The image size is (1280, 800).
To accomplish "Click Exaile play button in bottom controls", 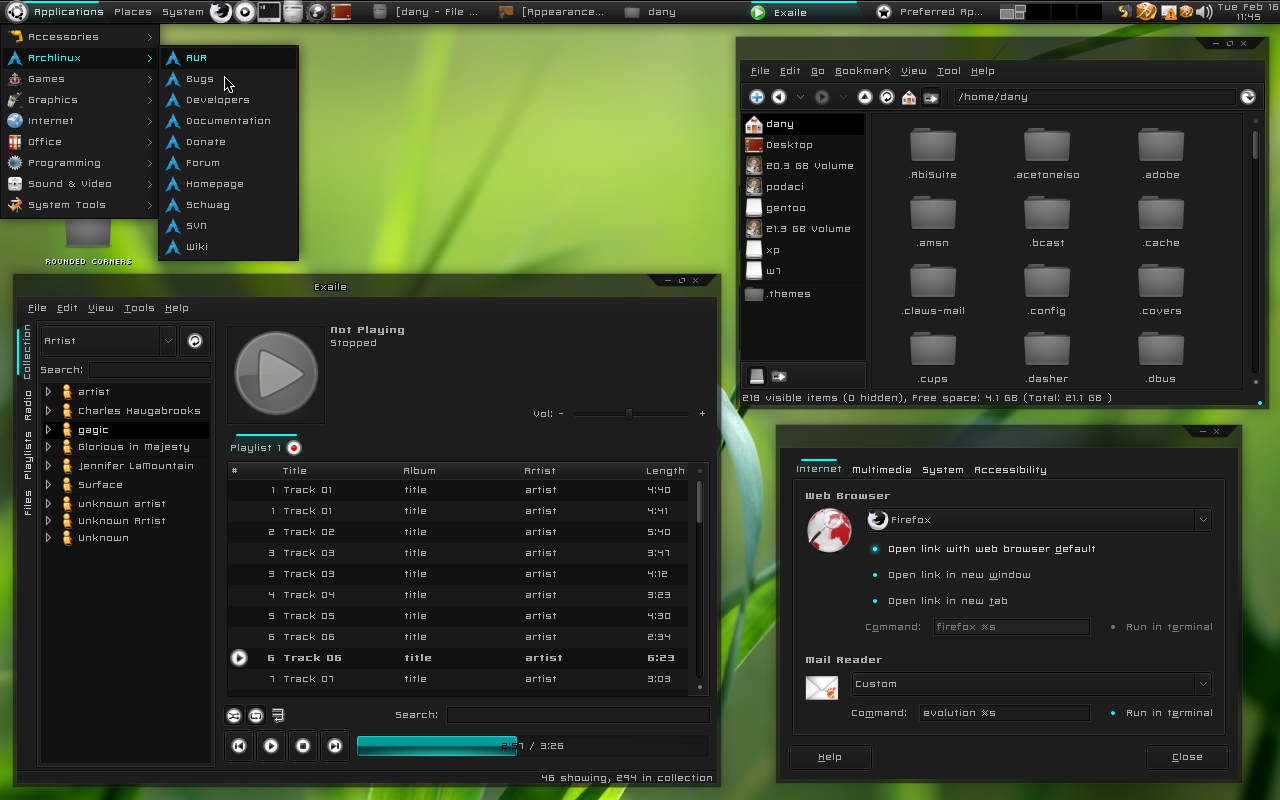I will (x=271, y=746).
